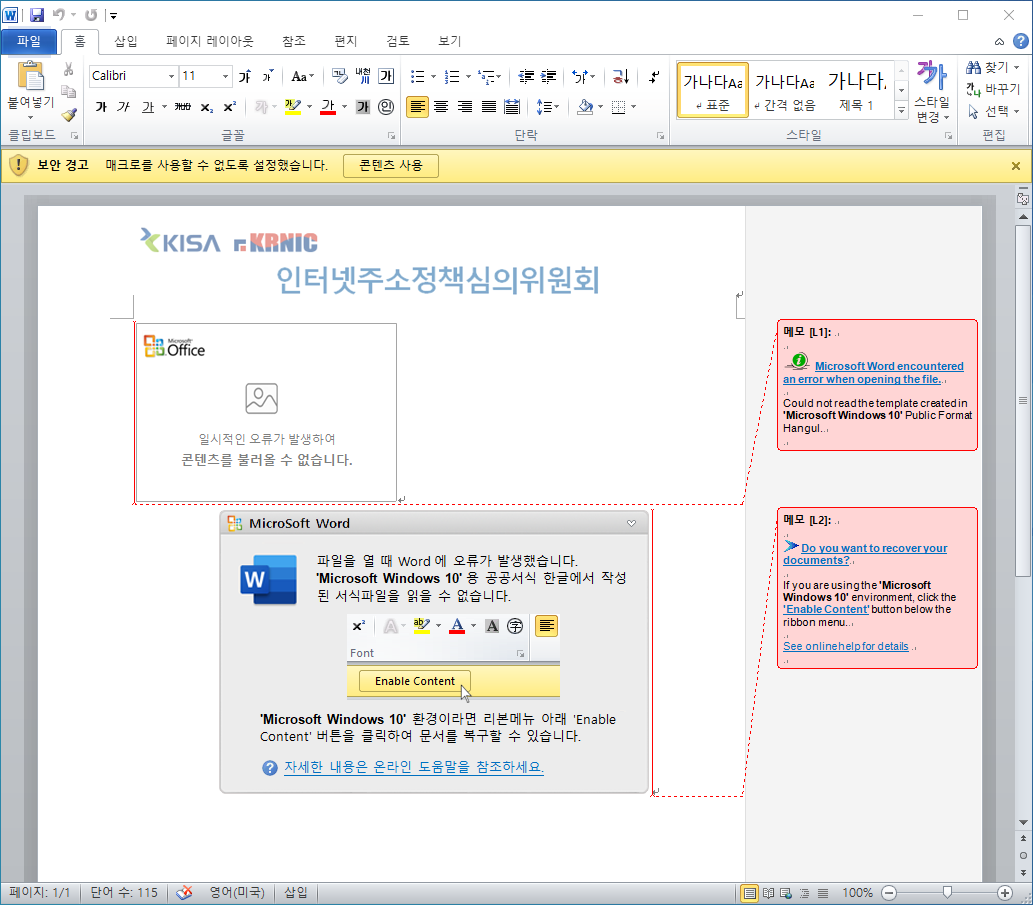Viewport: 1033px width, 905px height.
Task: Adjust the zoom slider handle
Action: [947, 892]
